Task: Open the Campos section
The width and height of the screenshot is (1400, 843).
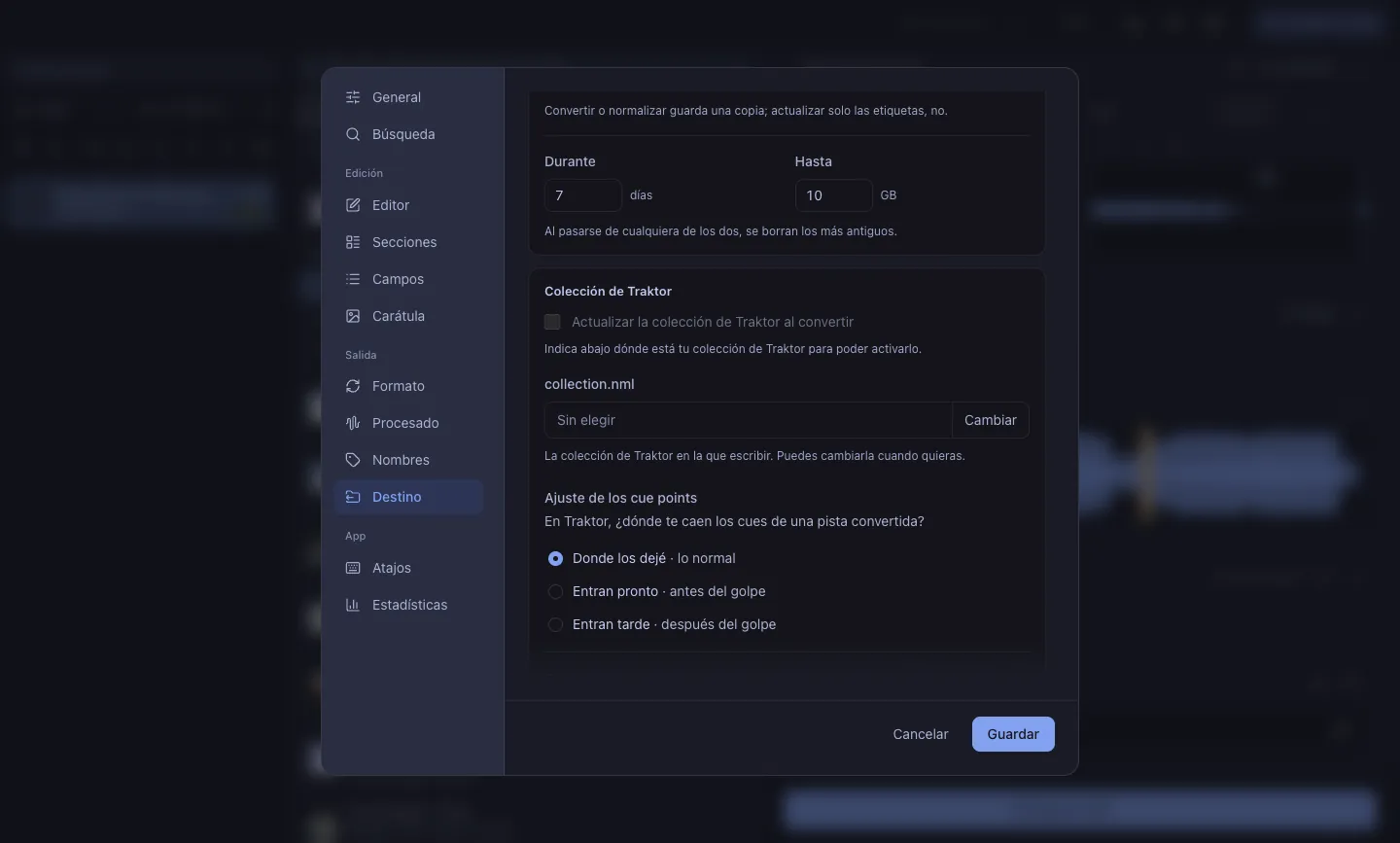Action: [x=408, y=279]
